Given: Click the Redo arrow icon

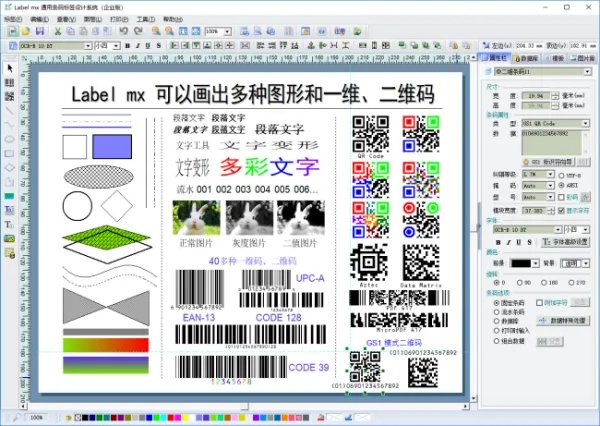Looking at the screenshot, I should (x=136, y=31).
